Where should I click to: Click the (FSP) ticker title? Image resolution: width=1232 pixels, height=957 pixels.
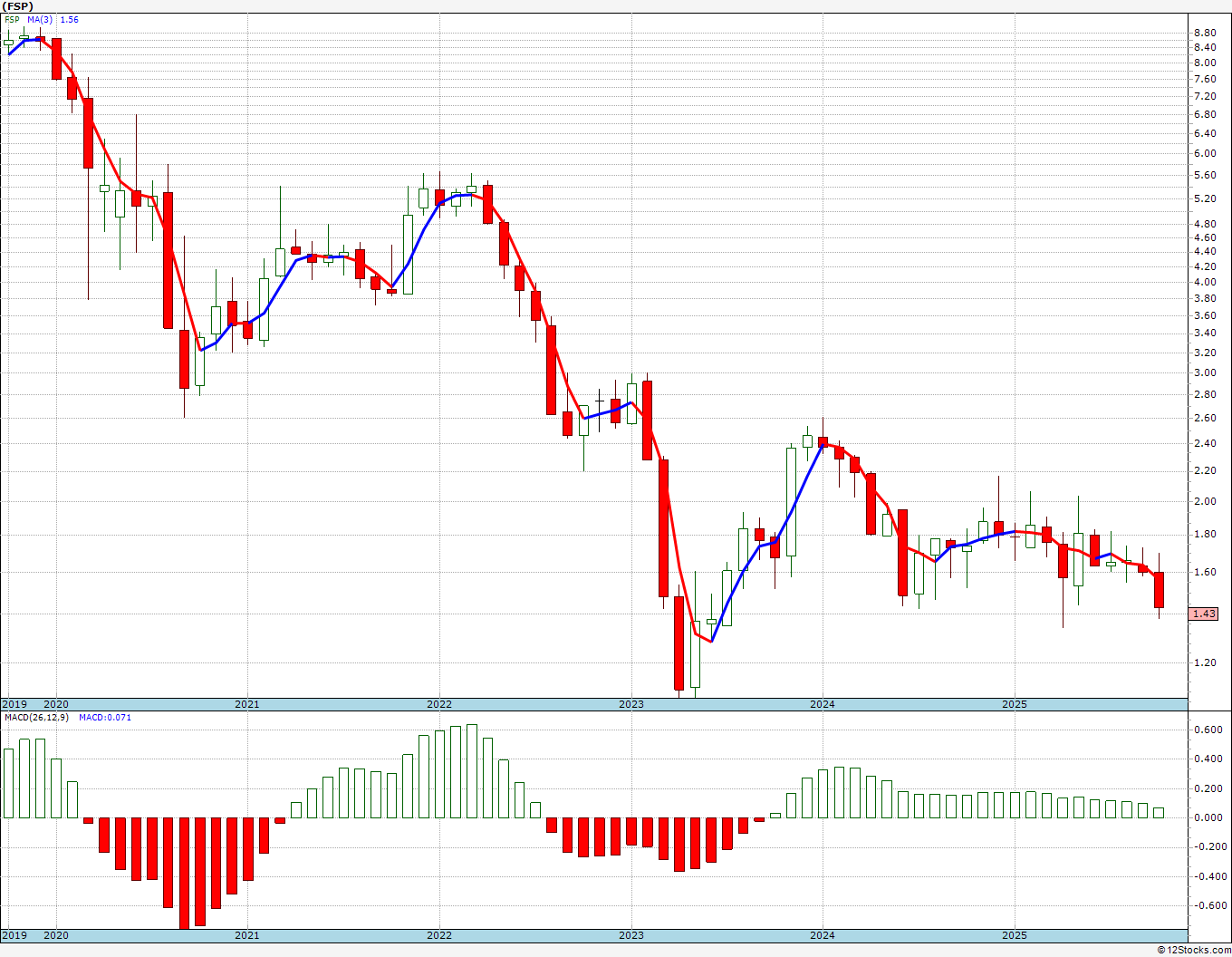19,6
